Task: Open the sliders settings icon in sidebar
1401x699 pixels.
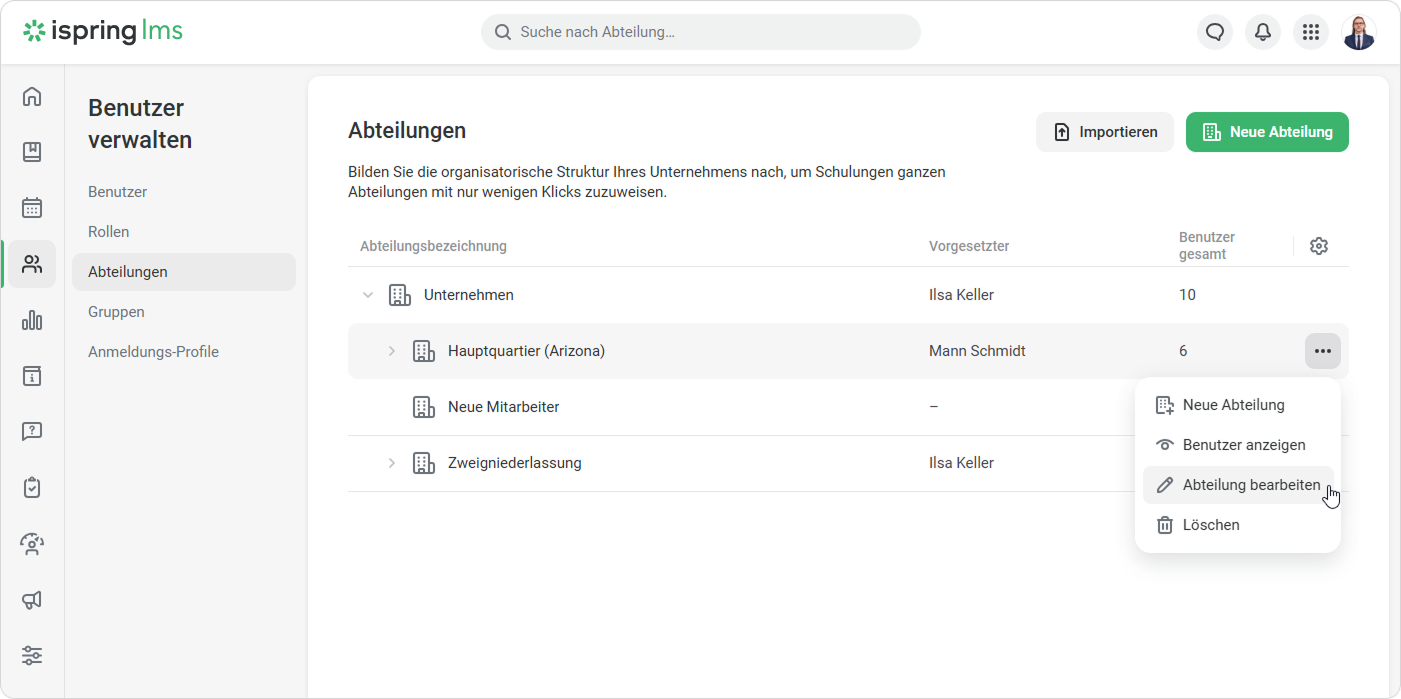Action: pyautogui.click(x=32, y=656)
